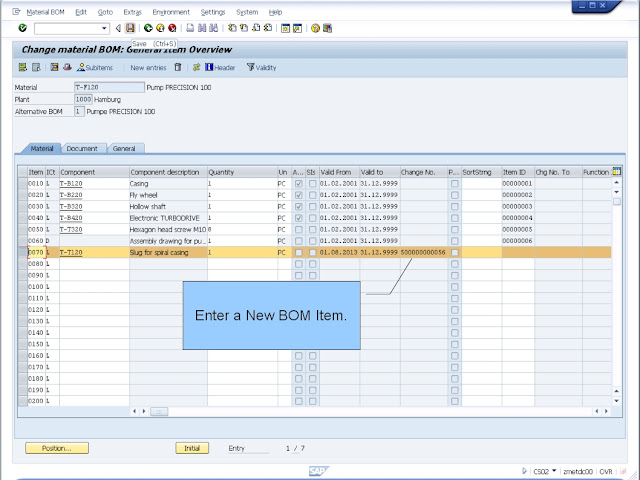Toggle Assembly checkbox for Electronic TURBODRIVE row
The height and width of the screenshot is (480, 640).
click(299, 218)
